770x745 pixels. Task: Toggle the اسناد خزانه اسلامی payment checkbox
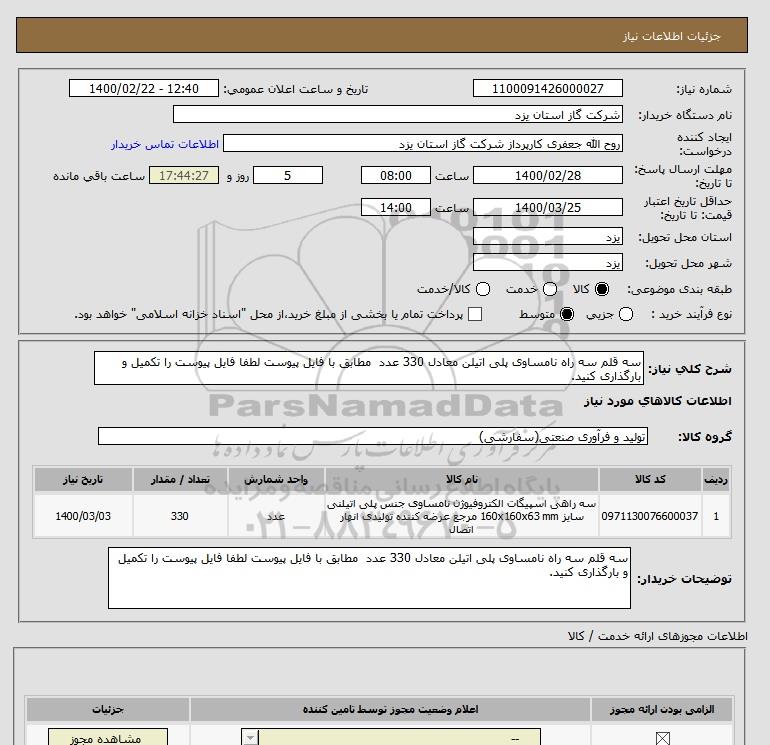tap(475, 314)
